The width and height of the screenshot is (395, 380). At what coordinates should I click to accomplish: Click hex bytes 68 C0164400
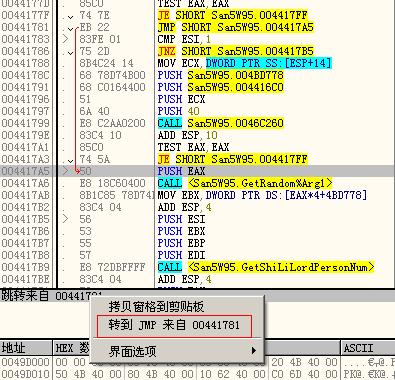[x=112, y=87]
